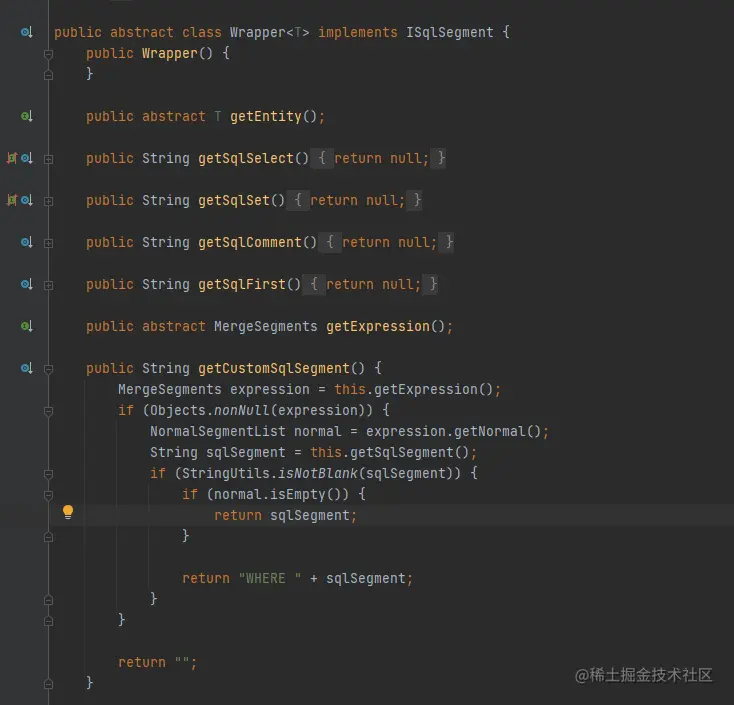Click fold end marker closing normal.isEmpty() block
Image resolution: width=734 pixels, height=705 pixels.
tap(48, 537)
